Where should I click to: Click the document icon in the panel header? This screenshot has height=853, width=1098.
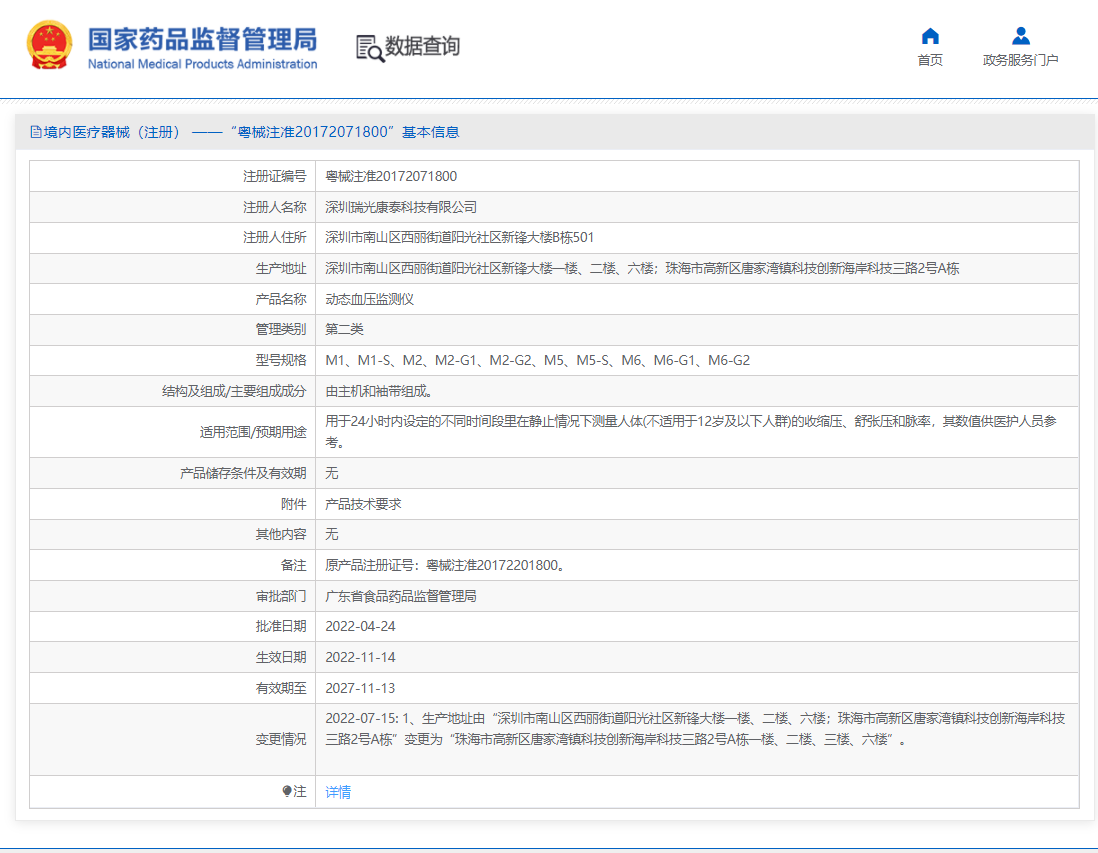[36, 132]
